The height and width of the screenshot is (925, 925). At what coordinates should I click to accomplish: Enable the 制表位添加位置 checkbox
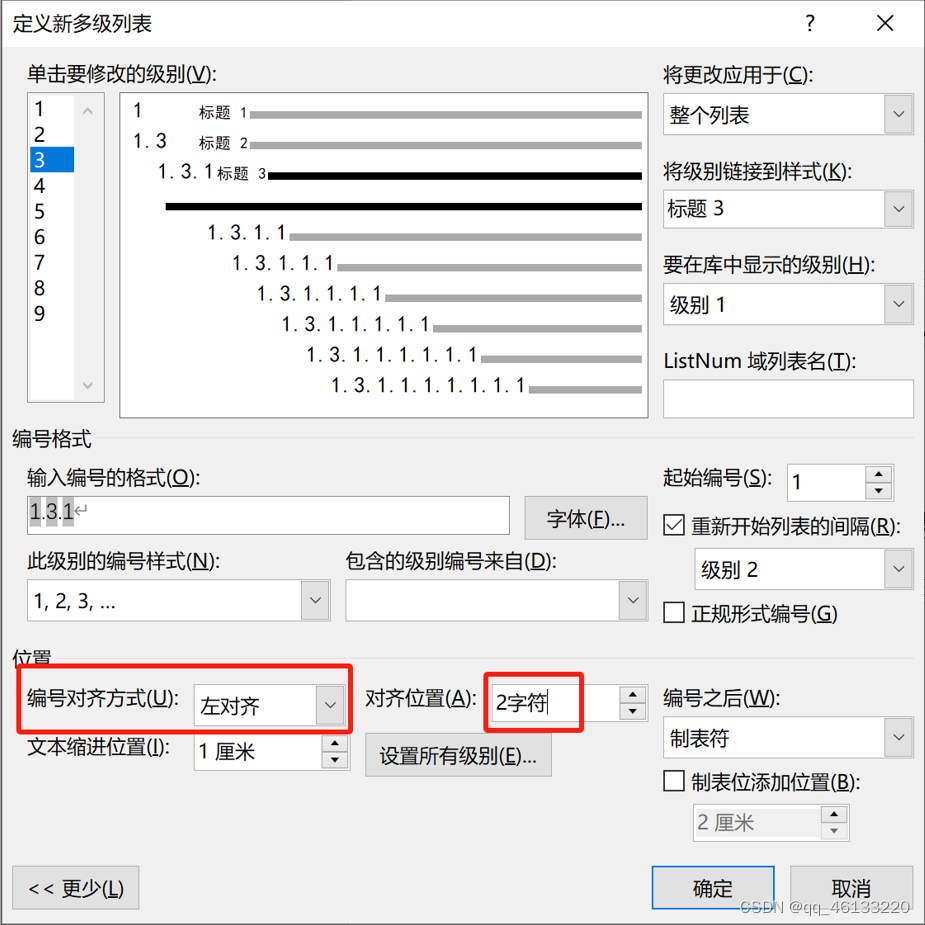[674, 781]
